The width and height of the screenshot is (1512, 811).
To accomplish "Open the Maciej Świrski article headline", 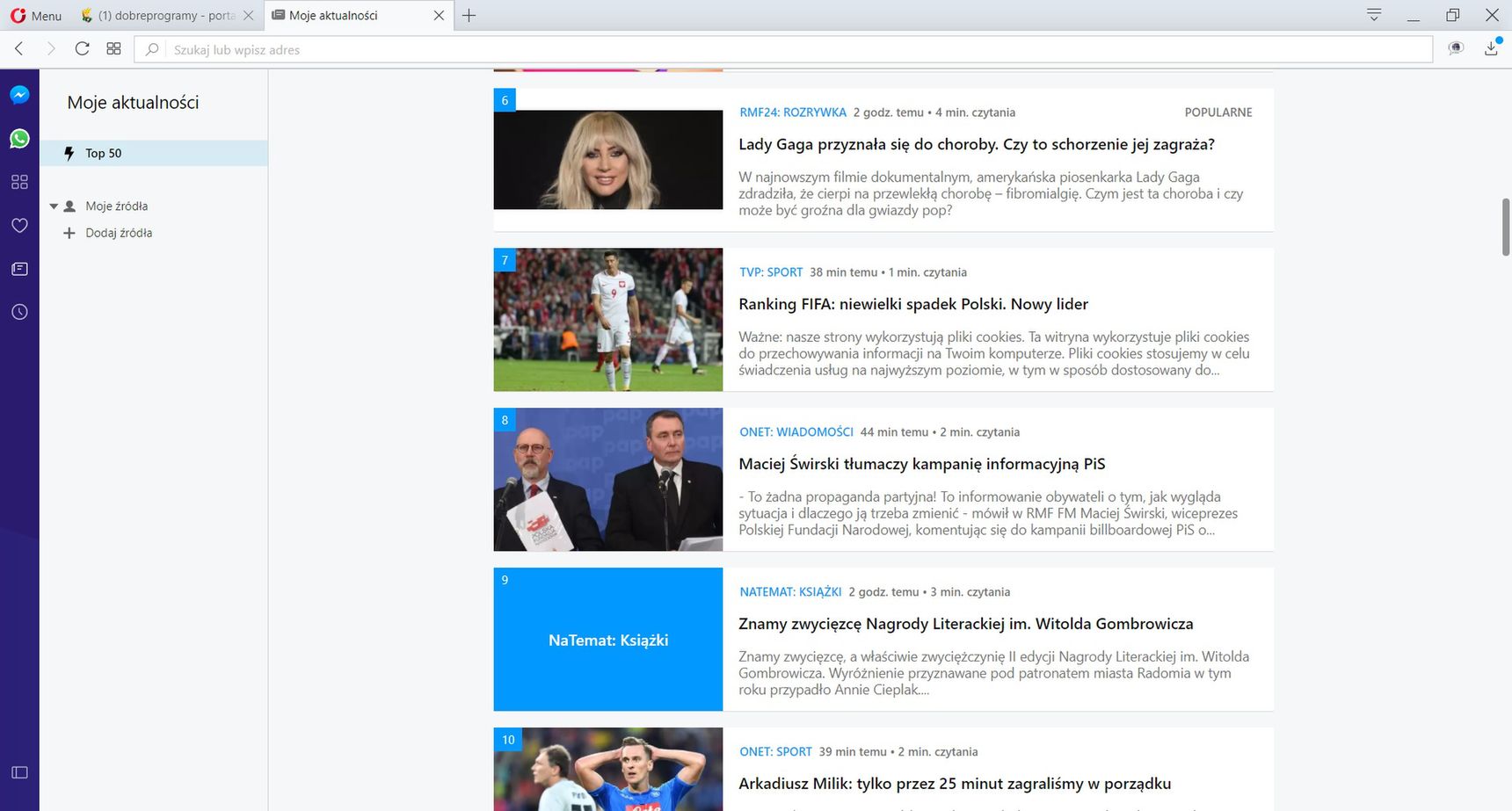I will click(922, 464).
